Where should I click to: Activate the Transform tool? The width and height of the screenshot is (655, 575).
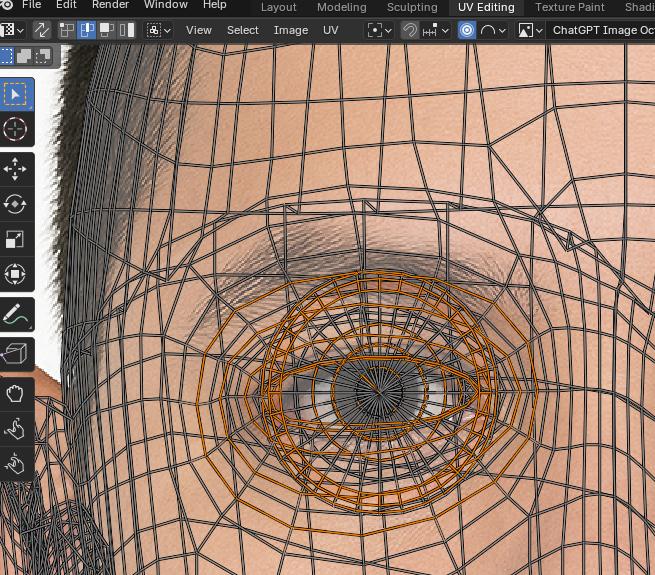(16, 273)
